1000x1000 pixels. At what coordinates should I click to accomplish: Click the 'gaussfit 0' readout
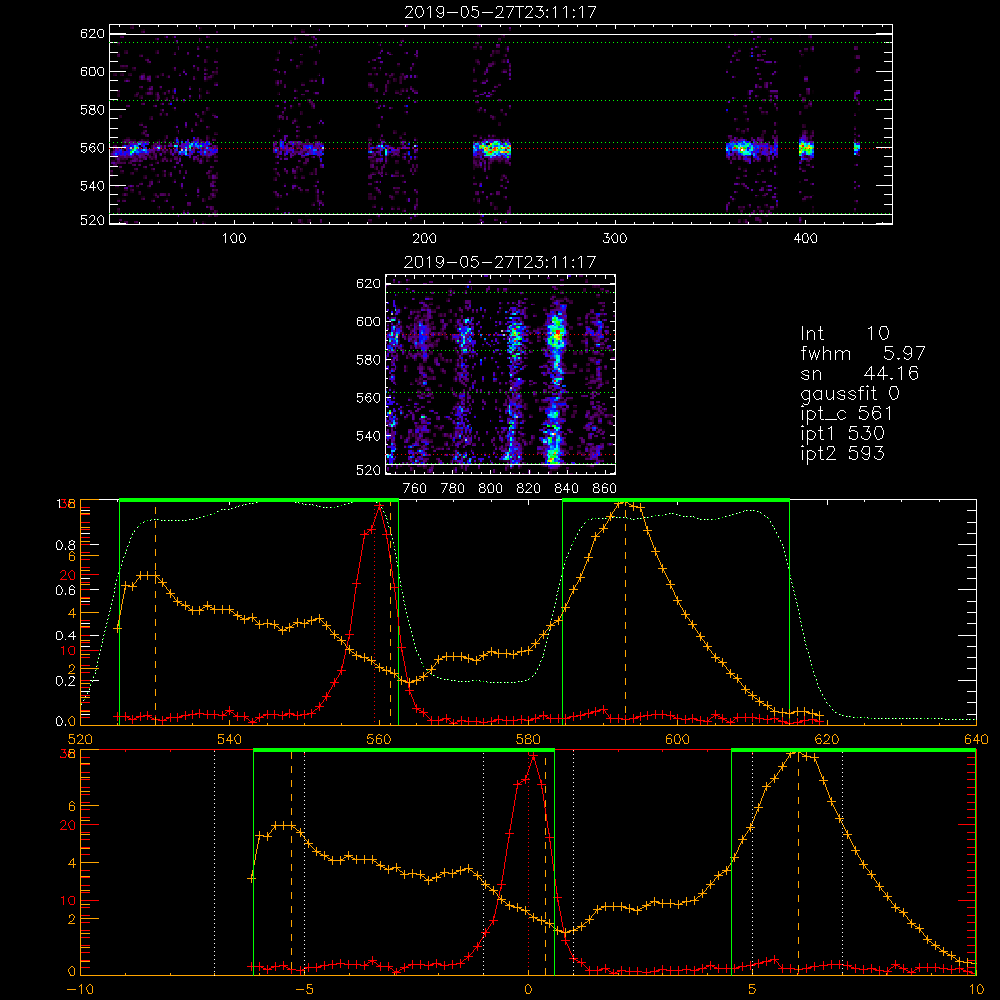pyautogui.click(x=849, y=393)
